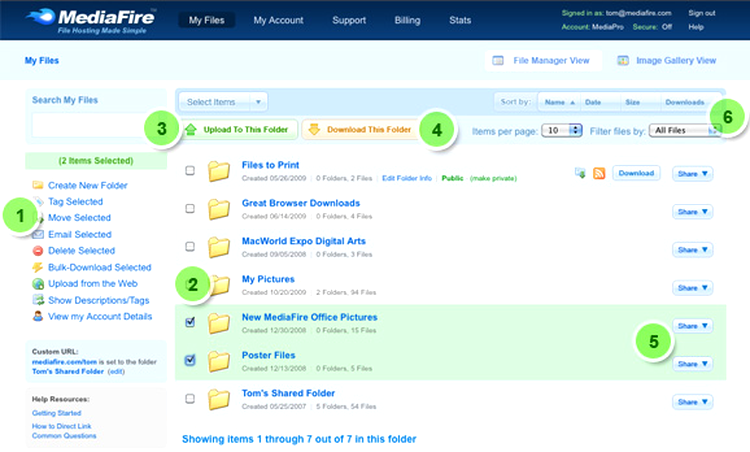Viewport: 750px width, 452px height.
Task: Open Share dropdown for Files to Print
Action: coord(692,174)
